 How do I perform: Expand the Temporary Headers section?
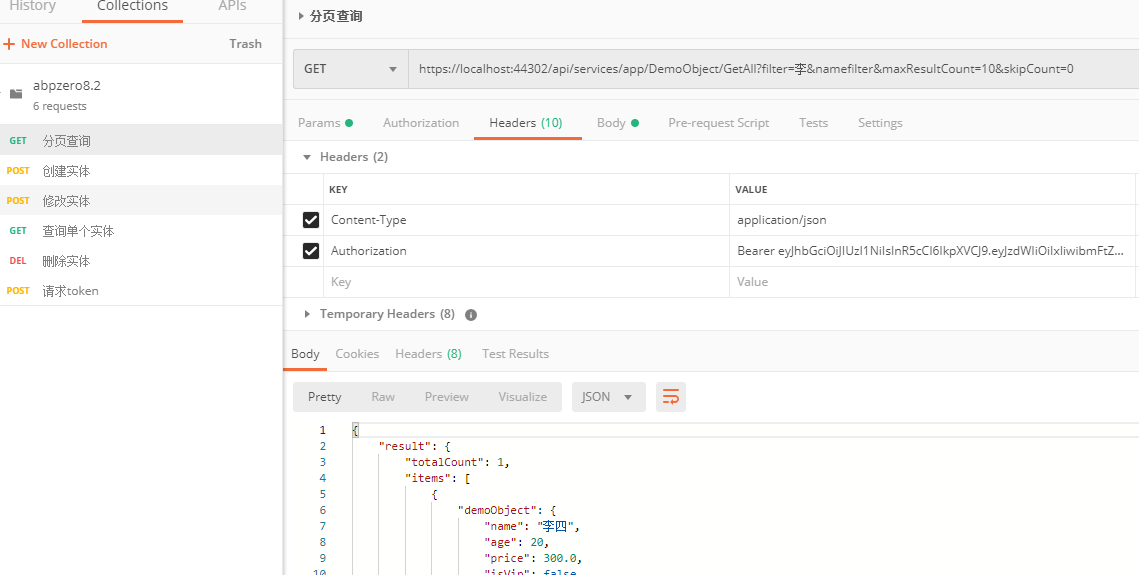point(307,314)
